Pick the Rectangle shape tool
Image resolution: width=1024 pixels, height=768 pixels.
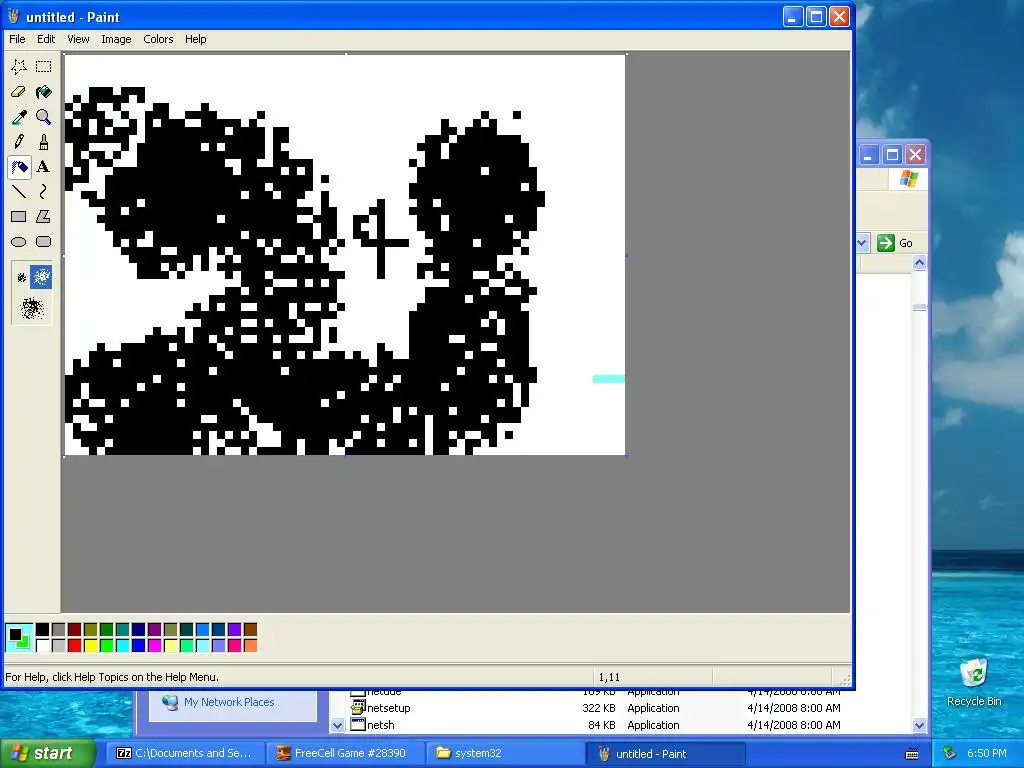click(19, 217)
